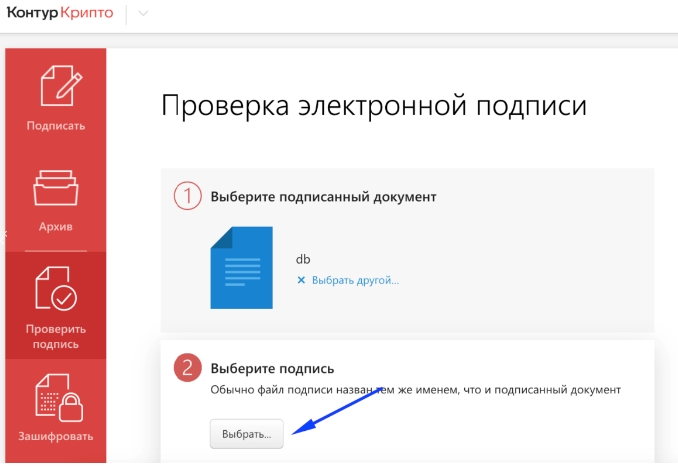
Task: Open the Подписать menu label
Action: click(56, 126)
